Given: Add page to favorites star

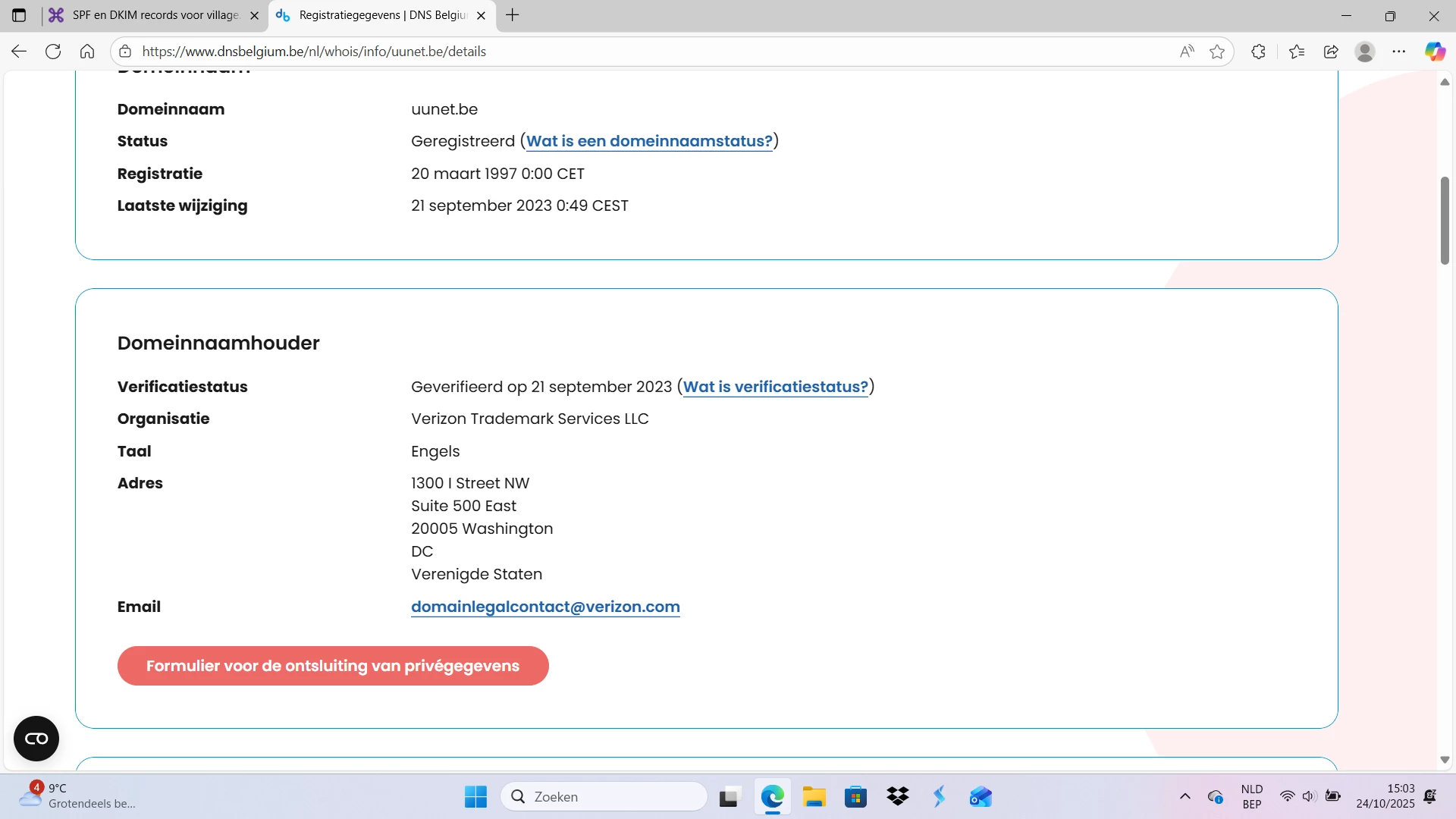Looking at the screenshot, I should tap(1217, 52).
